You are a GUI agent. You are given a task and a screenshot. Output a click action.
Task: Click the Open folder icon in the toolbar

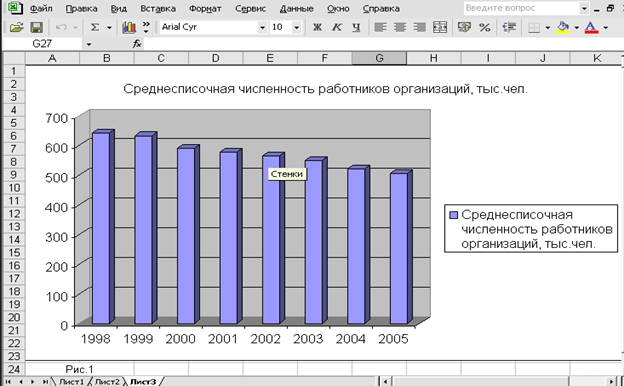point(17,27)
